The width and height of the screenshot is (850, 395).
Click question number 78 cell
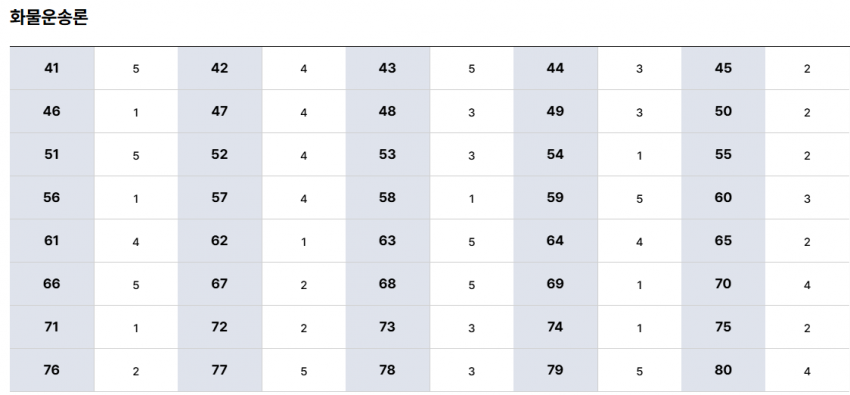pos(388,370)
